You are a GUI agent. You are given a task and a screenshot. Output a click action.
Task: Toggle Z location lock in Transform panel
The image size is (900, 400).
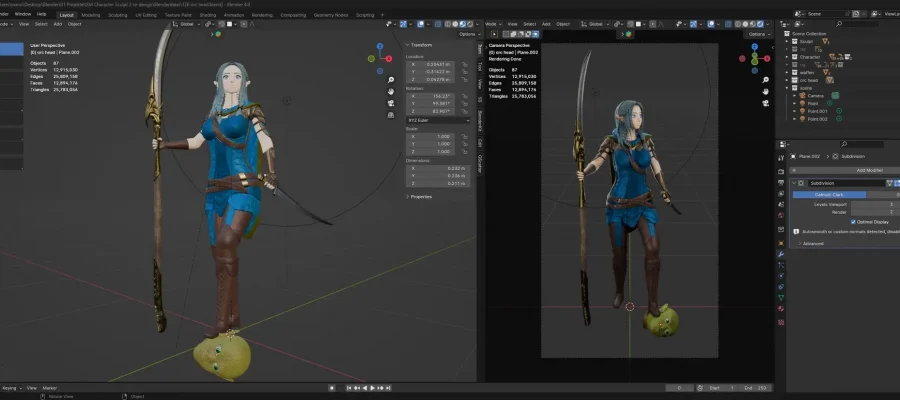tap(463, 79)
